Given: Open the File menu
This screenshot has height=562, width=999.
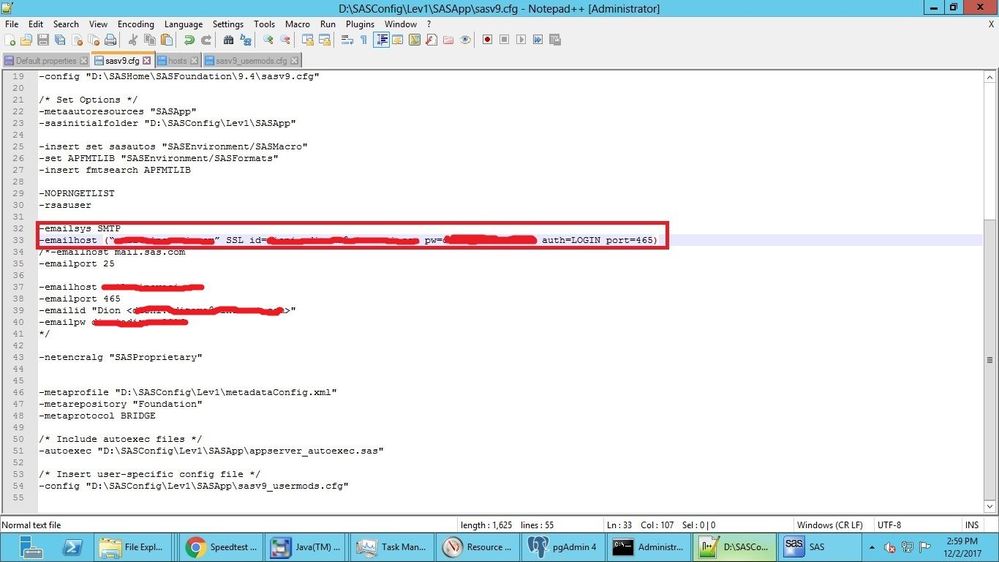Looking at the screenshot, I should coord(11,24).
